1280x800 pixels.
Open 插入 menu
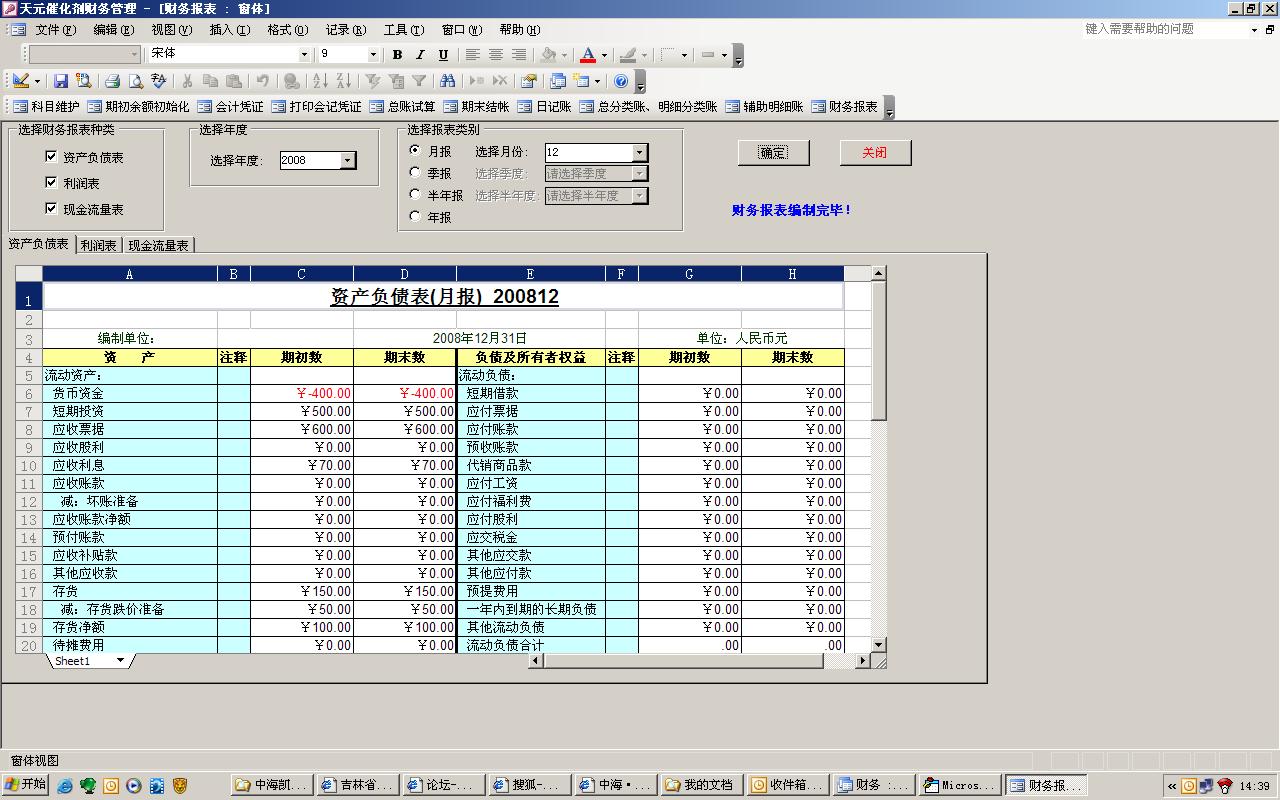click(229, 30)
